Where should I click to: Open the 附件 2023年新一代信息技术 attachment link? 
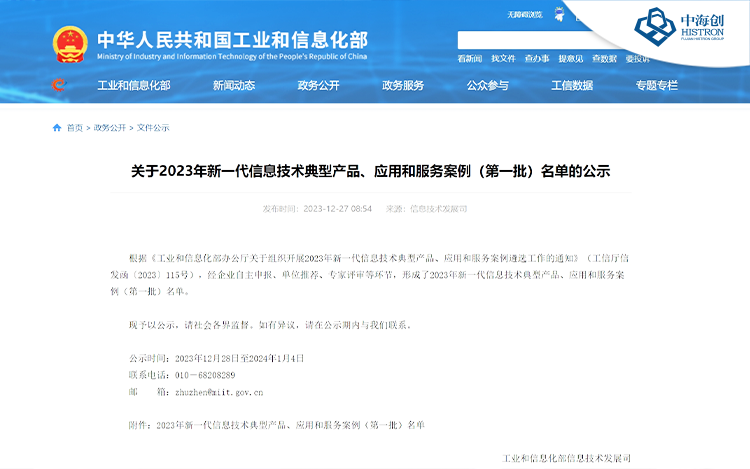point(290,425)
